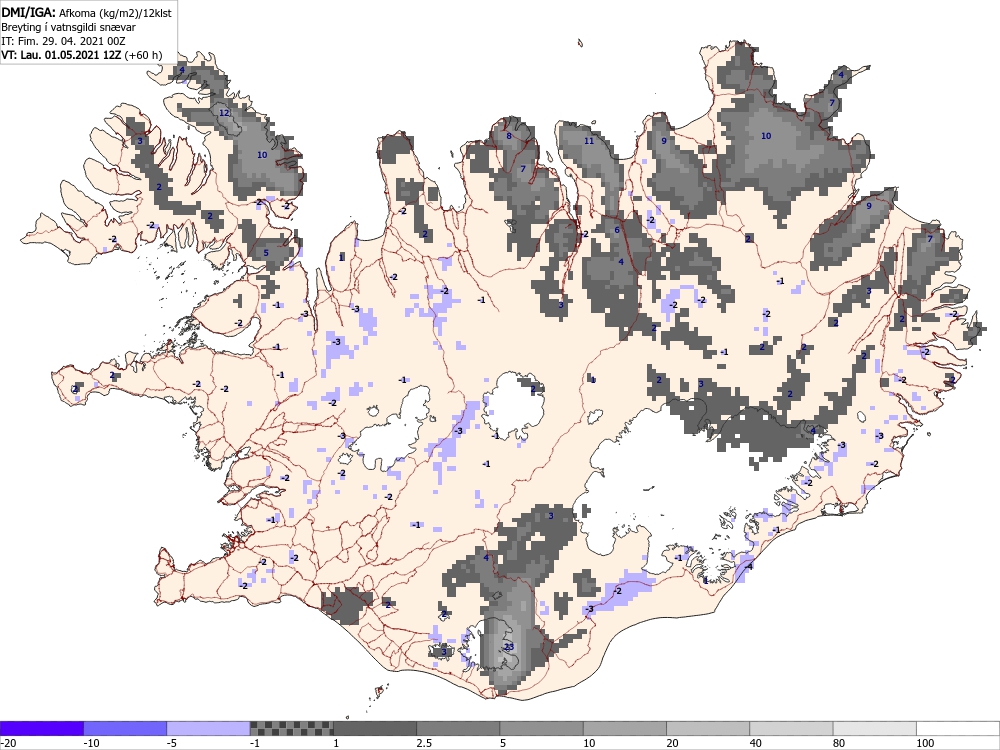The width and height of the screenshot is (1000, 750).
Task: Select the '100' legend tick label
Action: (x=925, y=743)
